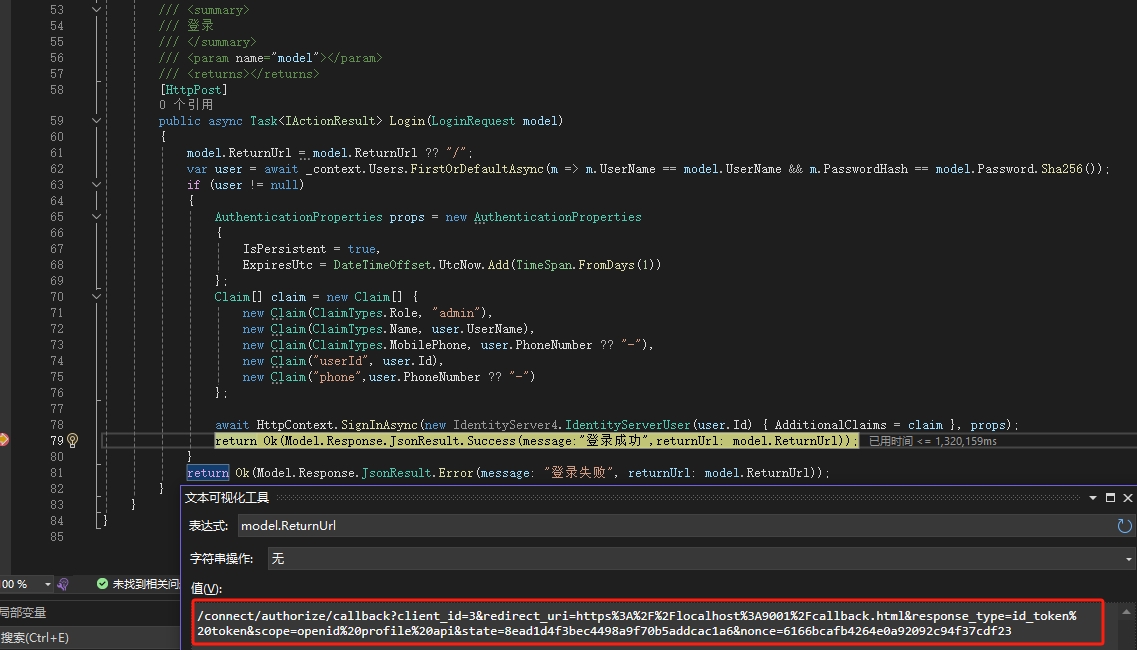Image resolution: width=1137 pixels, height=650 pixels.
Task: Open the code health indicator in the status bar
Action: 62,583
